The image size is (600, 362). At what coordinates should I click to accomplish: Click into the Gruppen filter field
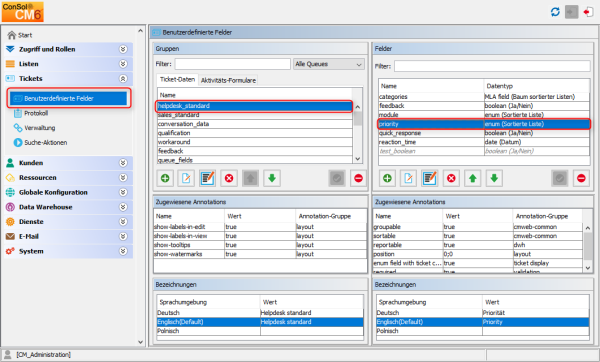tap(233, 64)
